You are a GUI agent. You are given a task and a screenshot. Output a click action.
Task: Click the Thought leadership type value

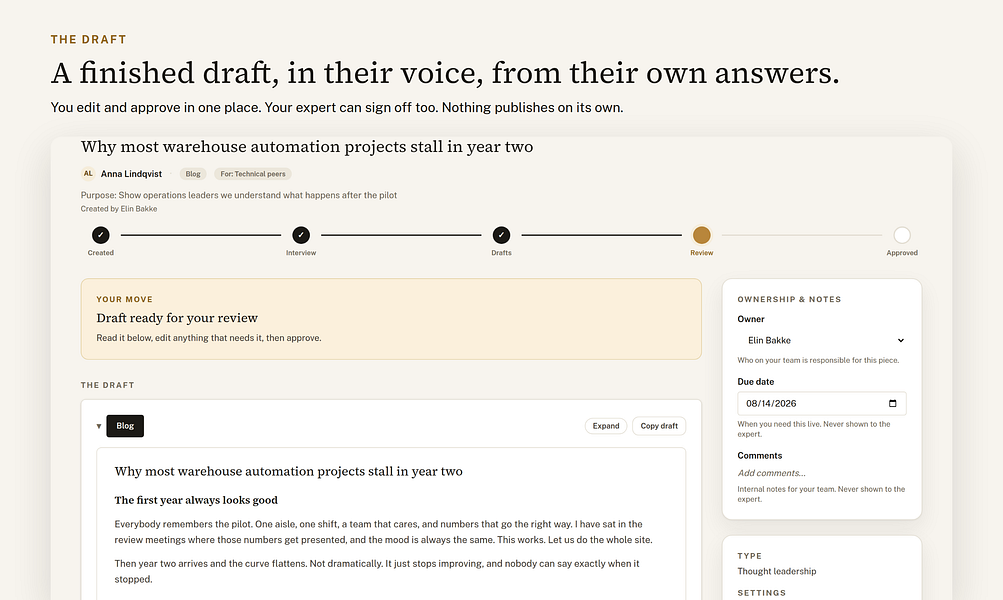tap(777, 571)
